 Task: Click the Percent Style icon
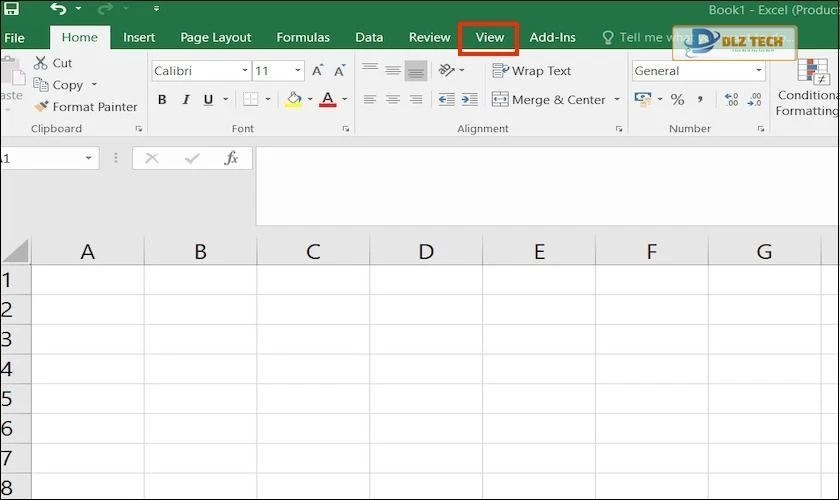pos(677,100)
